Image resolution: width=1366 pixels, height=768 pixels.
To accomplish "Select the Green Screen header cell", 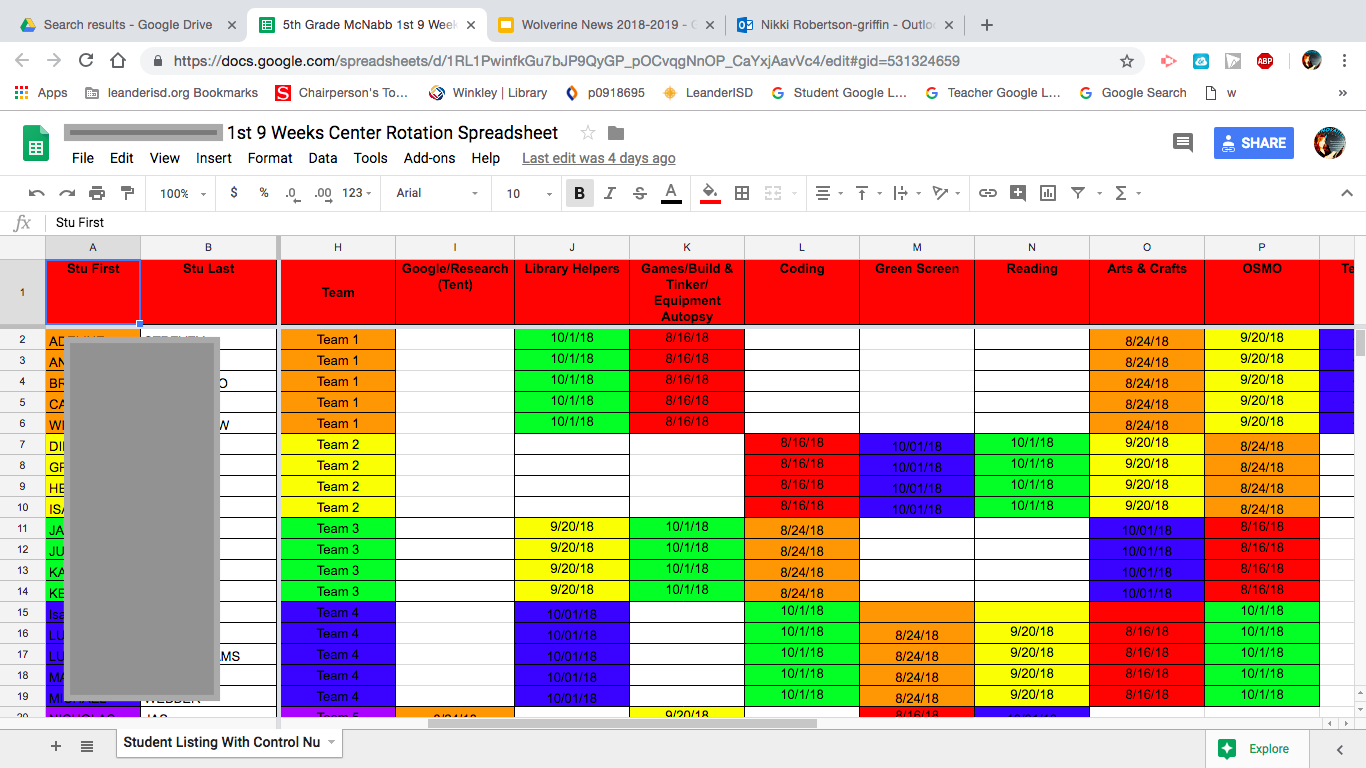I will coord(917,292).
